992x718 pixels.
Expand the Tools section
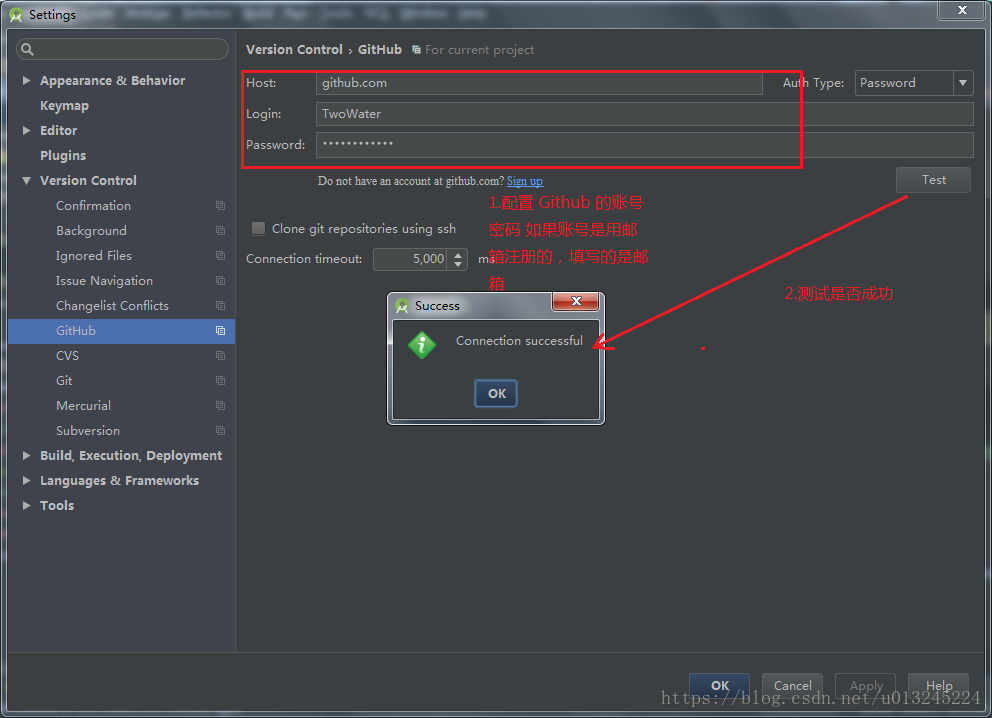tap(27, 505)
